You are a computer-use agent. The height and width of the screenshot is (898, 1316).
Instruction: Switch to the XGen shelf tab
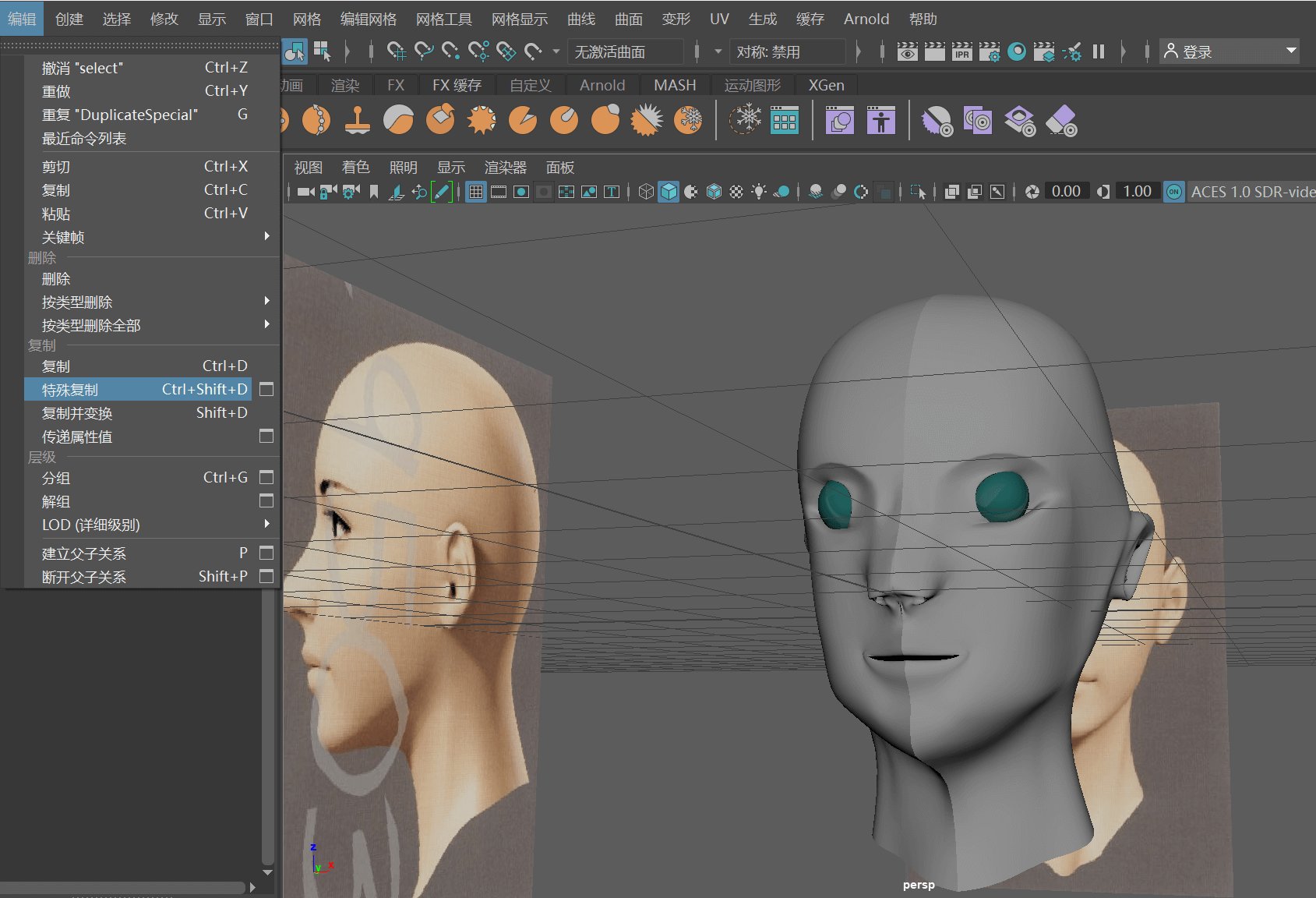pos(826,85)
